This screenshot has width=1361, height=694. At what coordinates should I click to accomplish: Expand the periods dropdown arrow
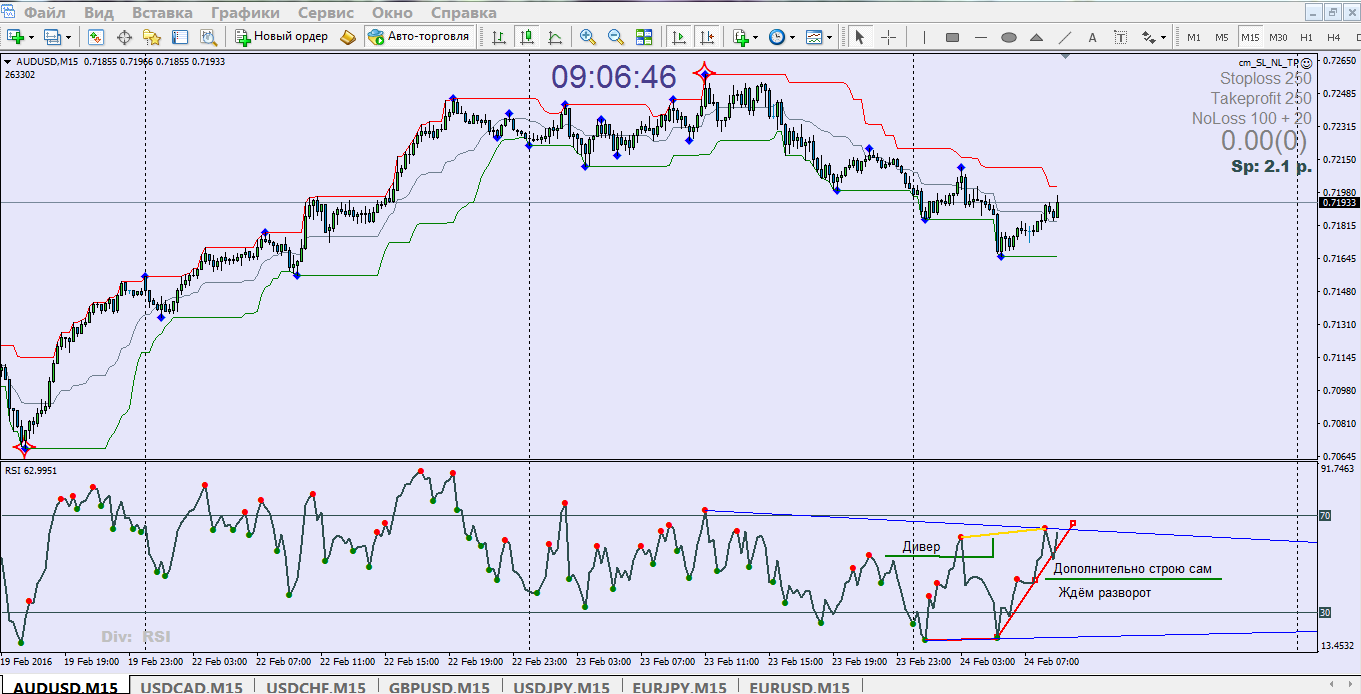(793, 37)
